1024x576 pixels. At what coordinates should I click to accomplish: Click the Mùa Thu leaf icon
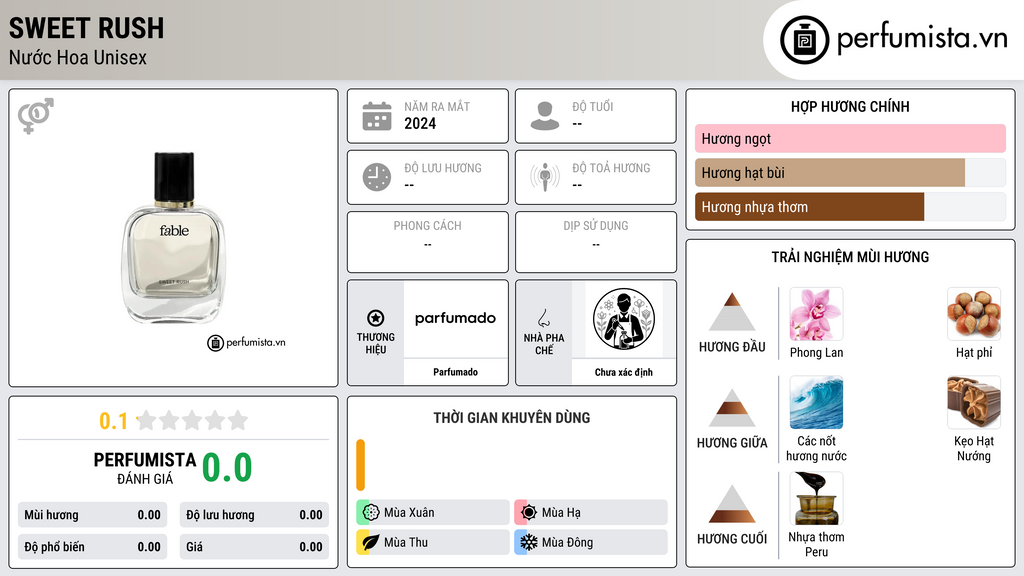(x=371, y=542)
